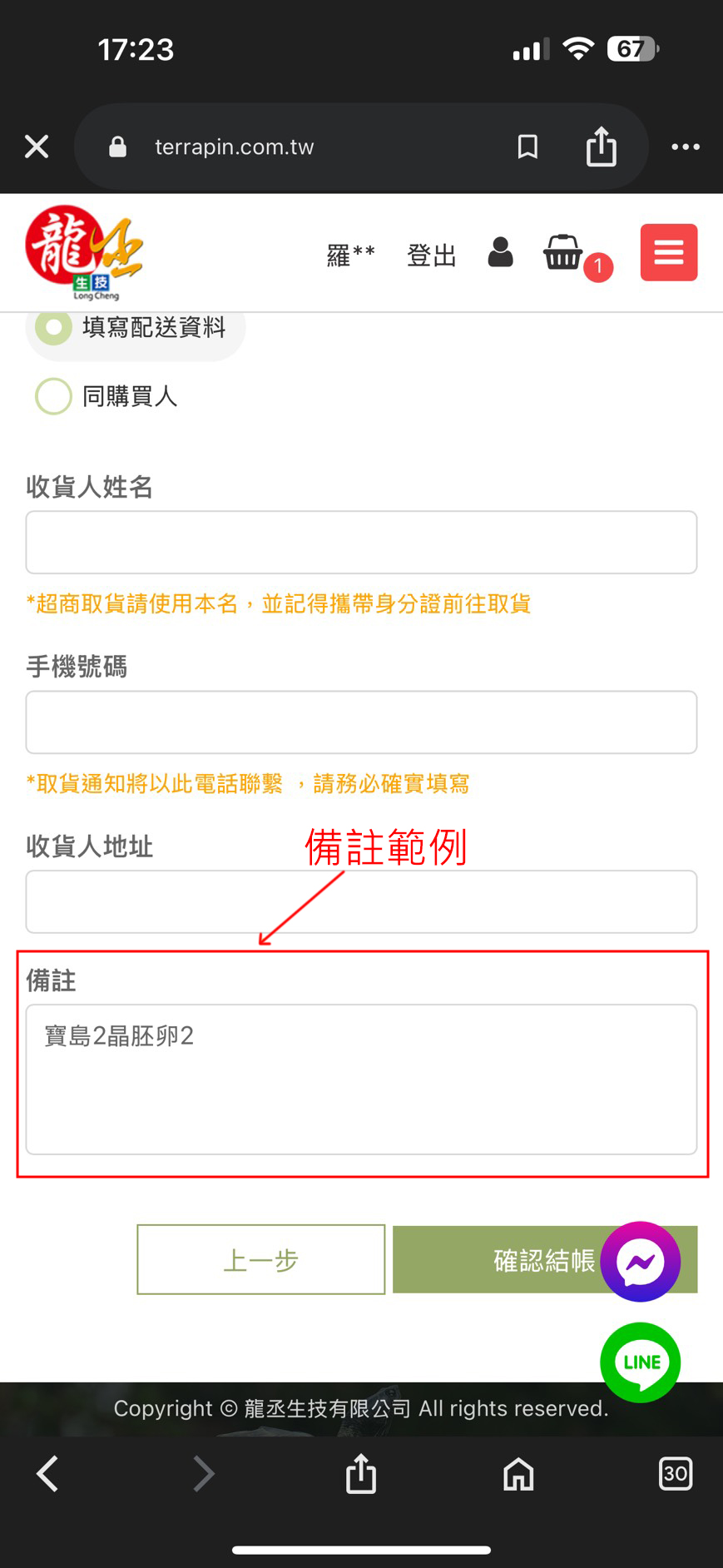
Task: Open the tabs counter showing 30
Action: point(675,1474)
